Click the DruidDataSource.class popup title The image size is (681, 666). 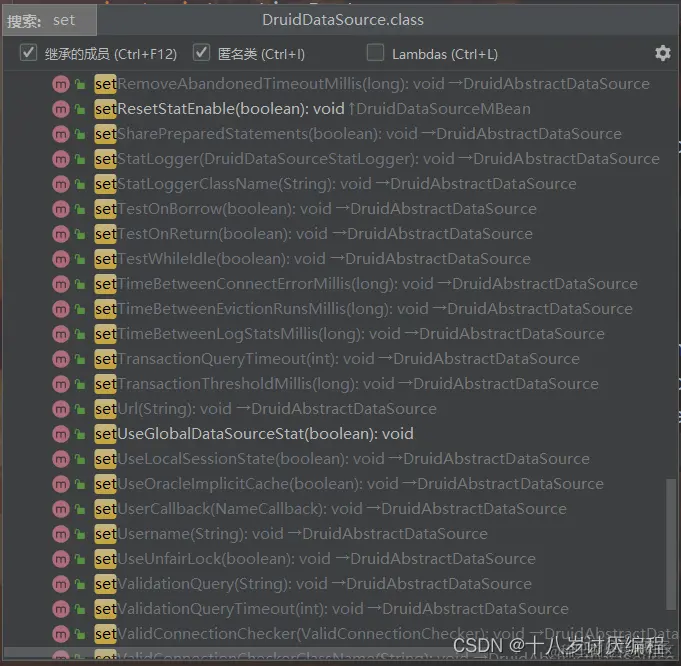click(343, 20)
